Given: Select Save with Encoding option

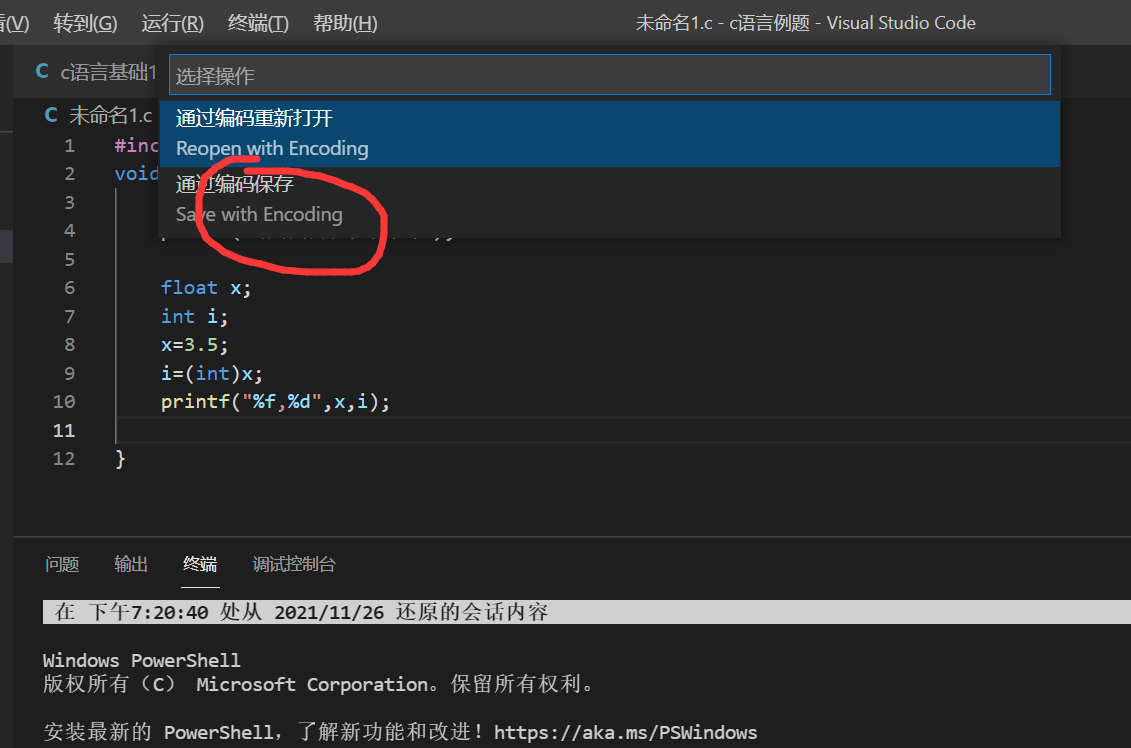Looking at the screenshot, I should coord(609,200).
